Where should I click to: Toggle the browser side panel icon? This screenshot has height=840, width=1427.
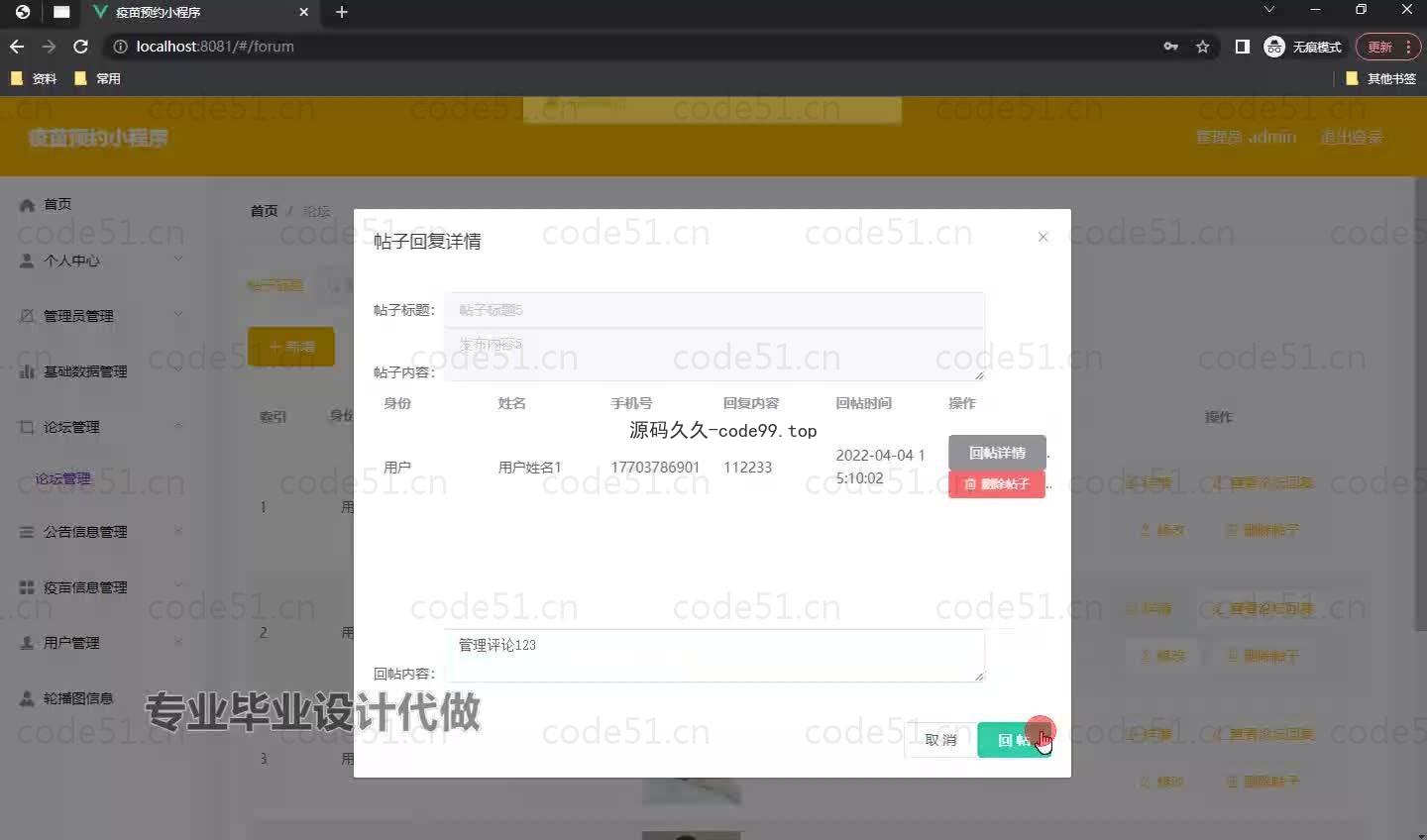(1242, 47)
